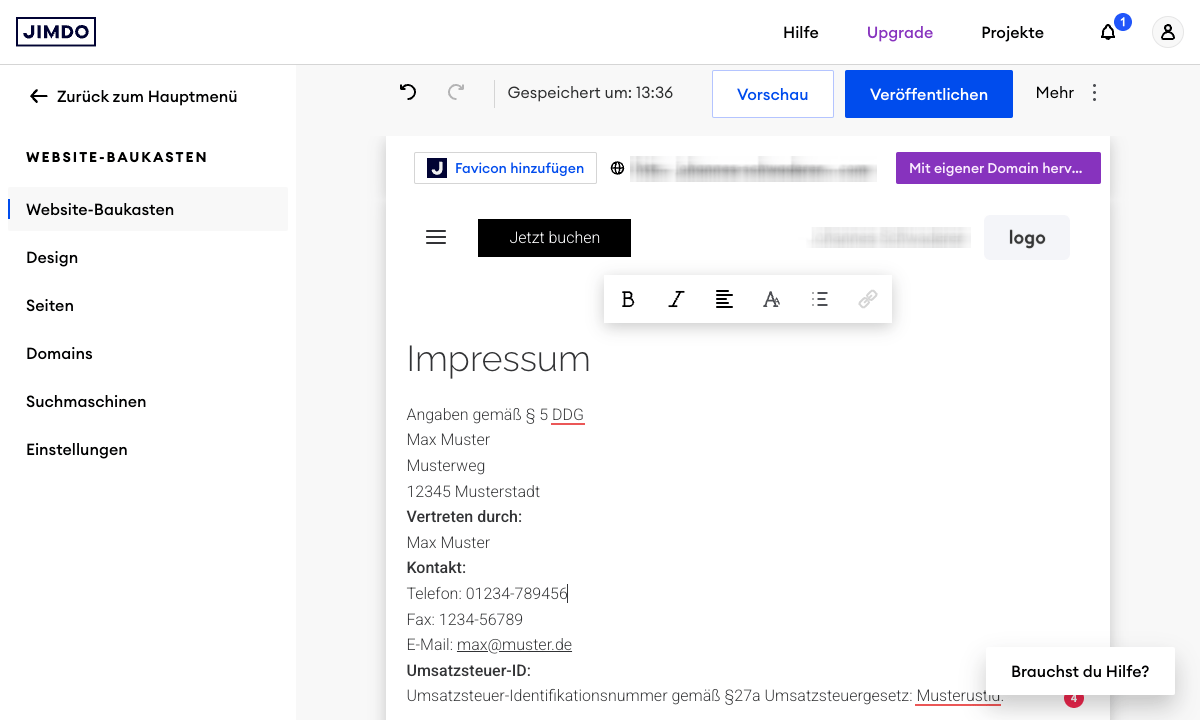Click the undo arrow icon
Image resolution: width=1200 pixels, height=720 pixels.
[x=408, y=92]
